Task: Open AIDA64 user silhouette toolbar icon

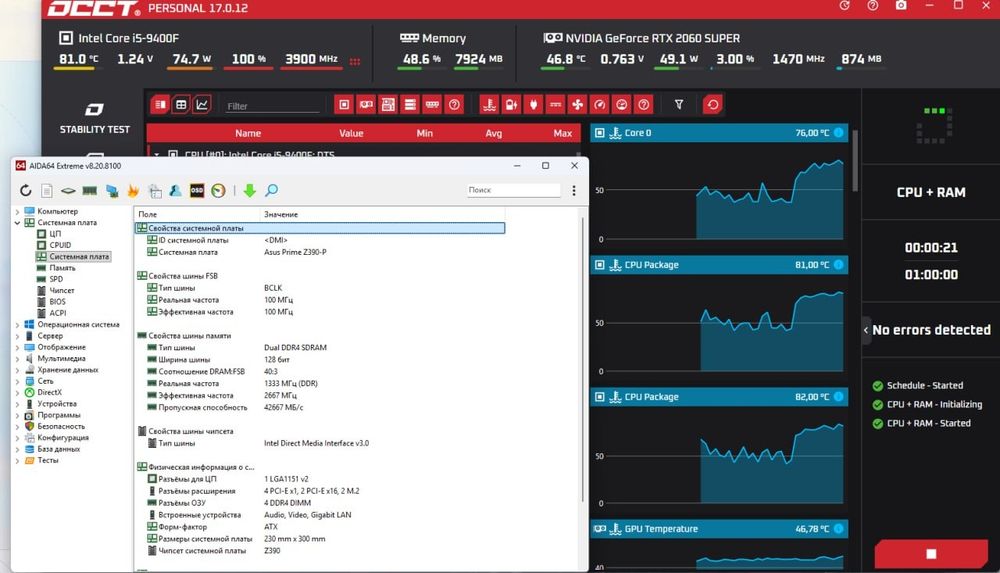Action: point(175,190)
